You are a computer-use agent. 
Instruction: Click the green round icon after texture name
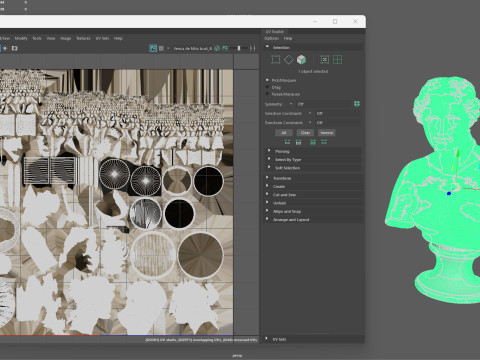pyautogui.click(x=217, y=48)
